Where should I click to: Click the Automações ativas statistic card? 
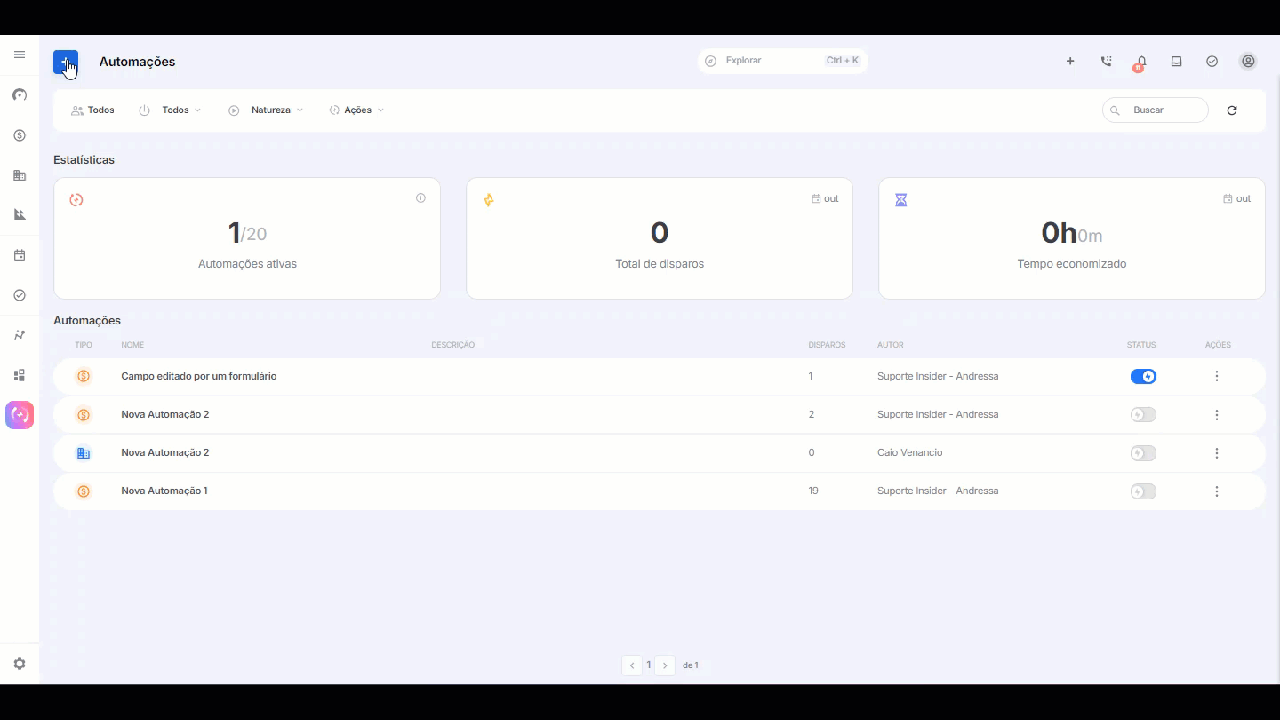[x=247, y=238]
